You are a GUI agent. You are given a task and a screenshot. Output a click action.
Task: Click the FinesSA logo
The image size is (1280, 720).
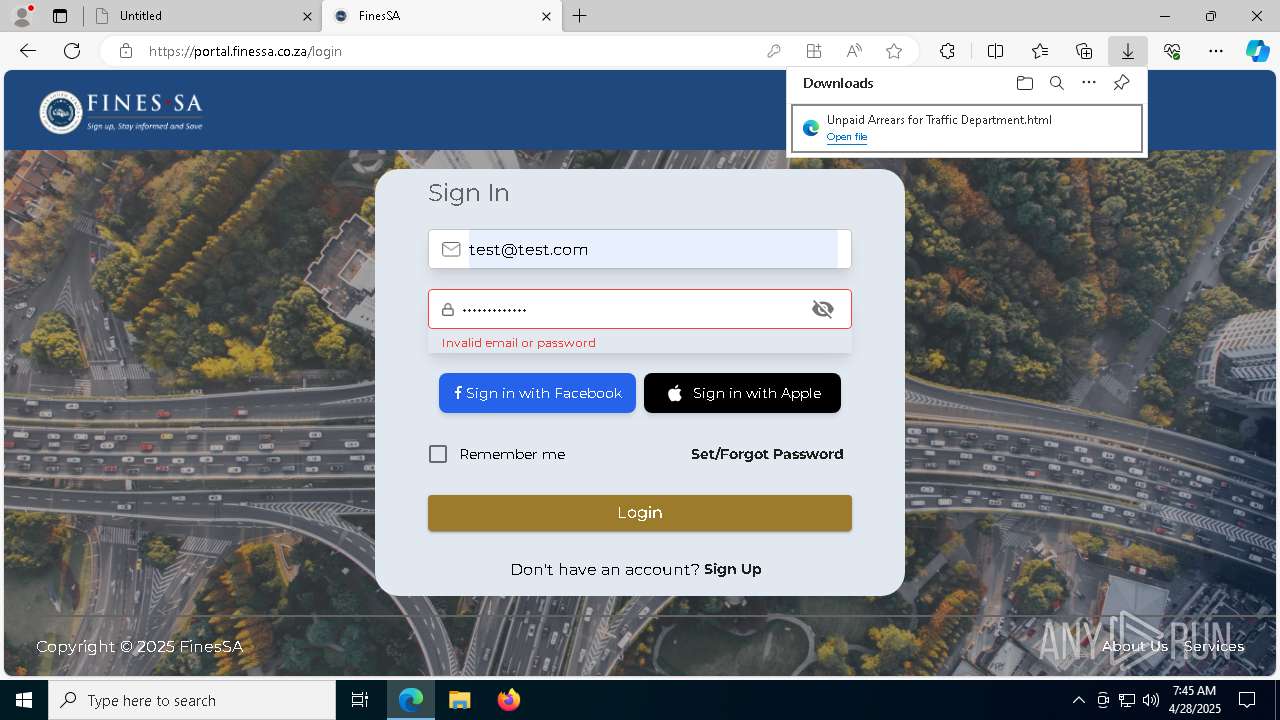click(x=121, y=111)
